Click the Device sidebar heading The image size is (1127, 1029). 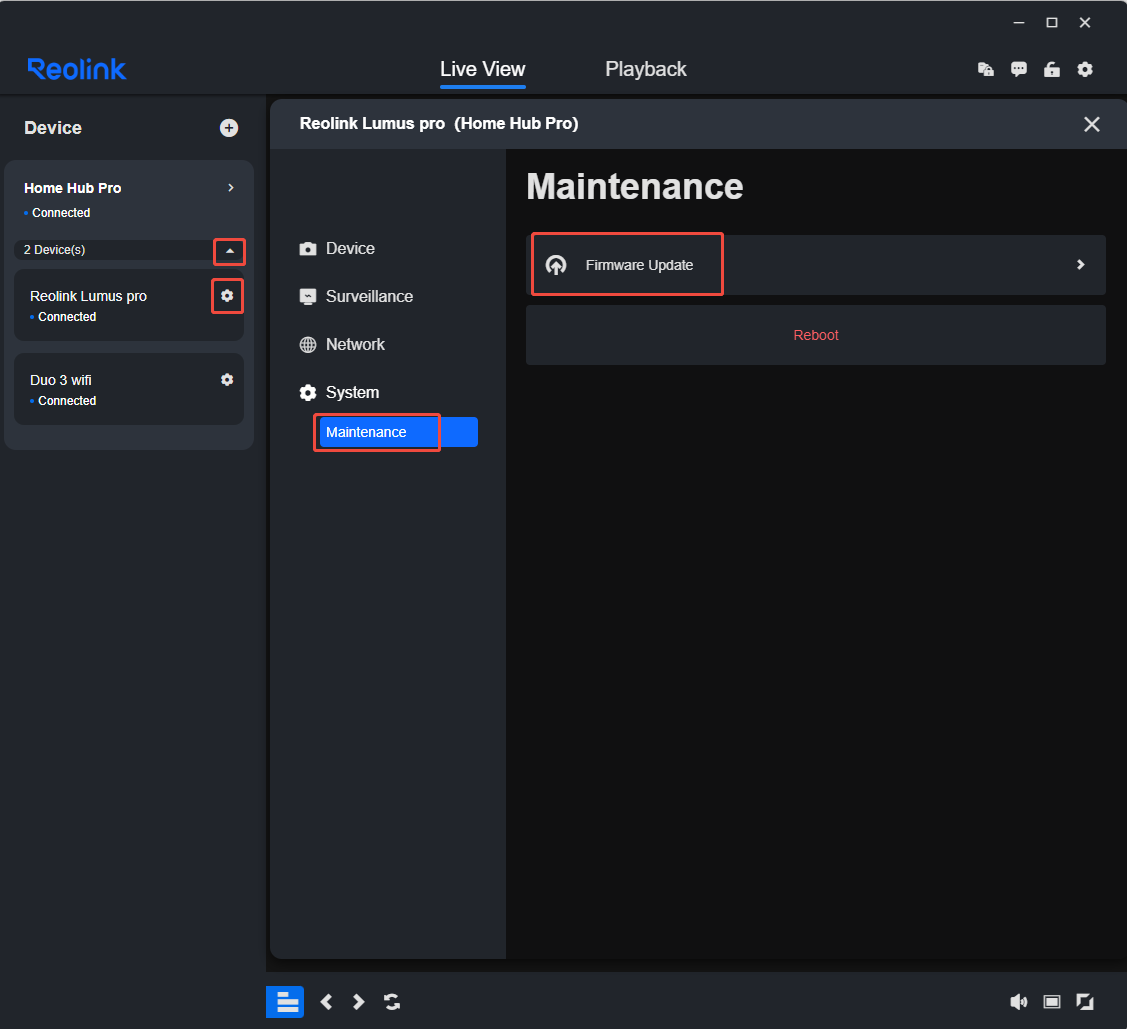pyautogui.click(x=53, y=128)
